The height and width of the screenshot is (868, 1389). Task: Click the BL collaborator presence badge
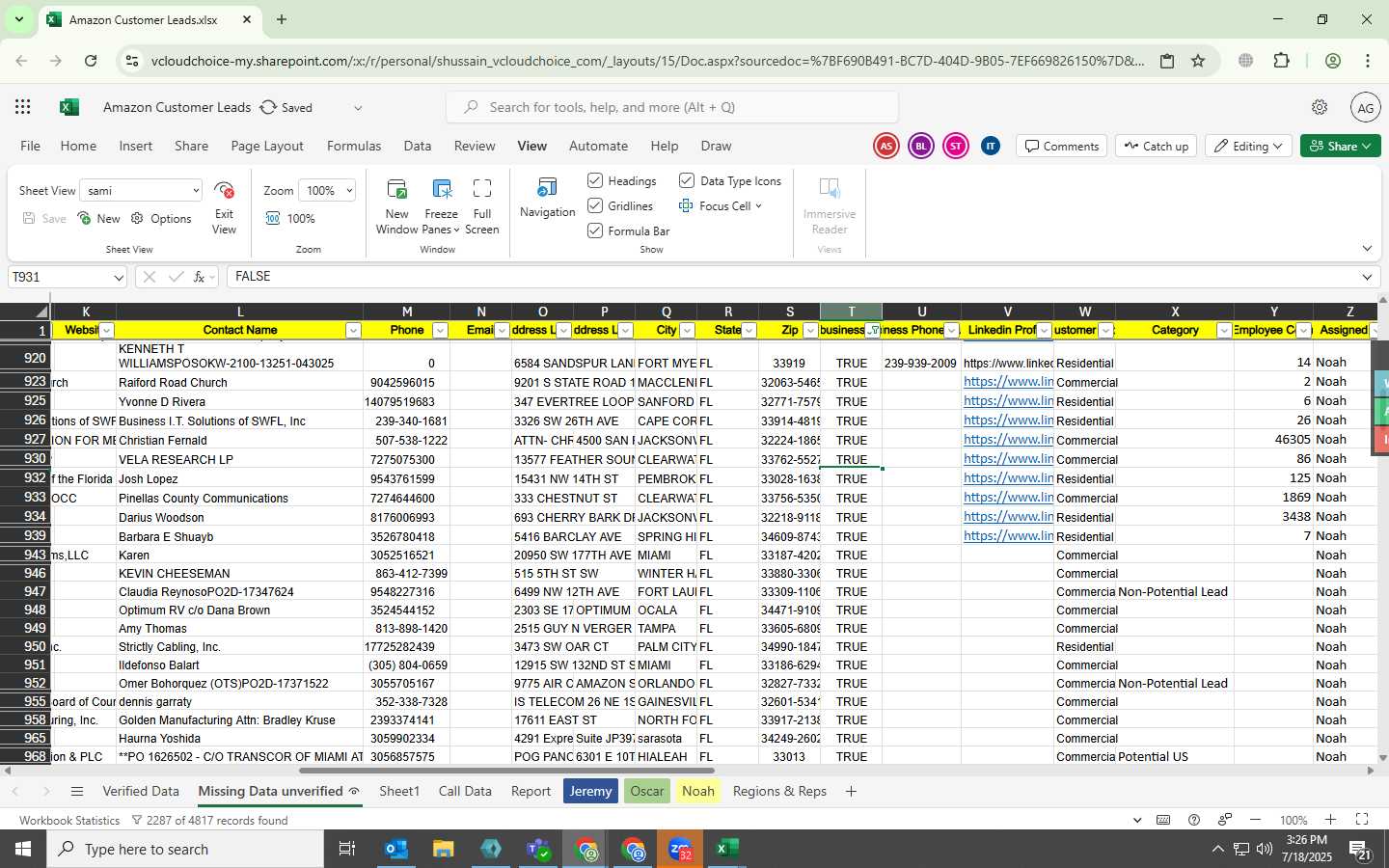click(920, 146)
